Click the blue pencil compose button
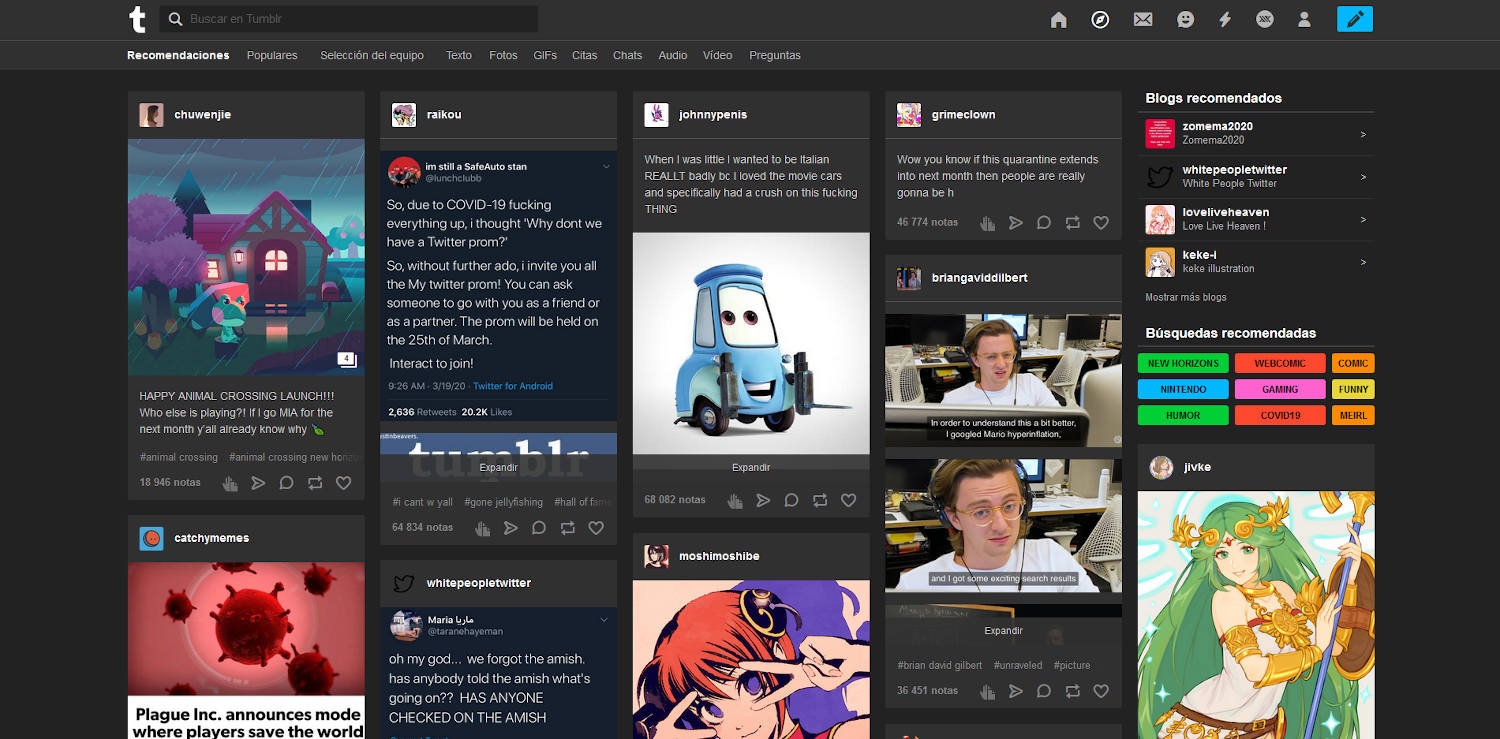Screen dimensions: 1500x739 coord(1354,19)
